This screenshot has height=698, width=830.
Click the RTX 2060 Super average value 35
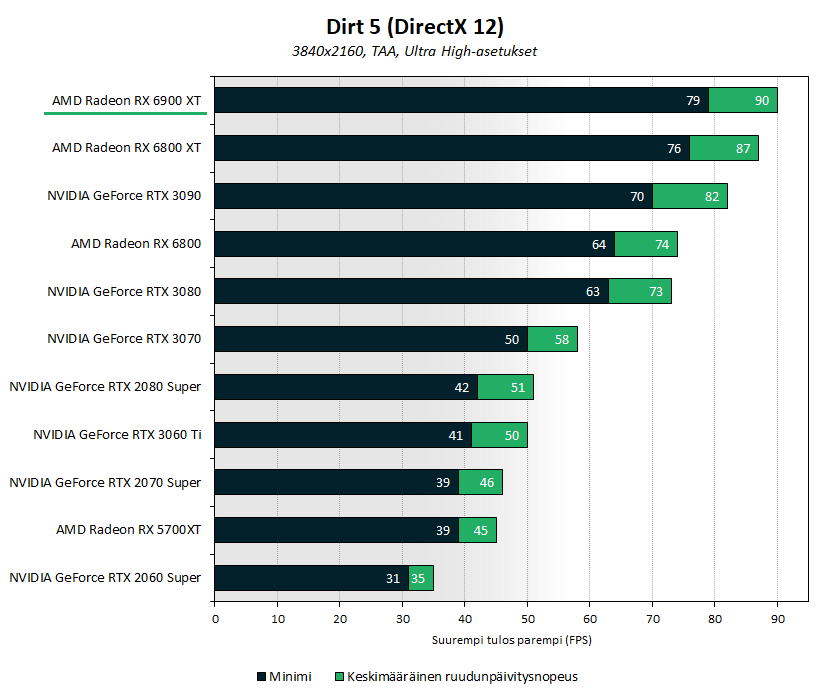[420, 578]
